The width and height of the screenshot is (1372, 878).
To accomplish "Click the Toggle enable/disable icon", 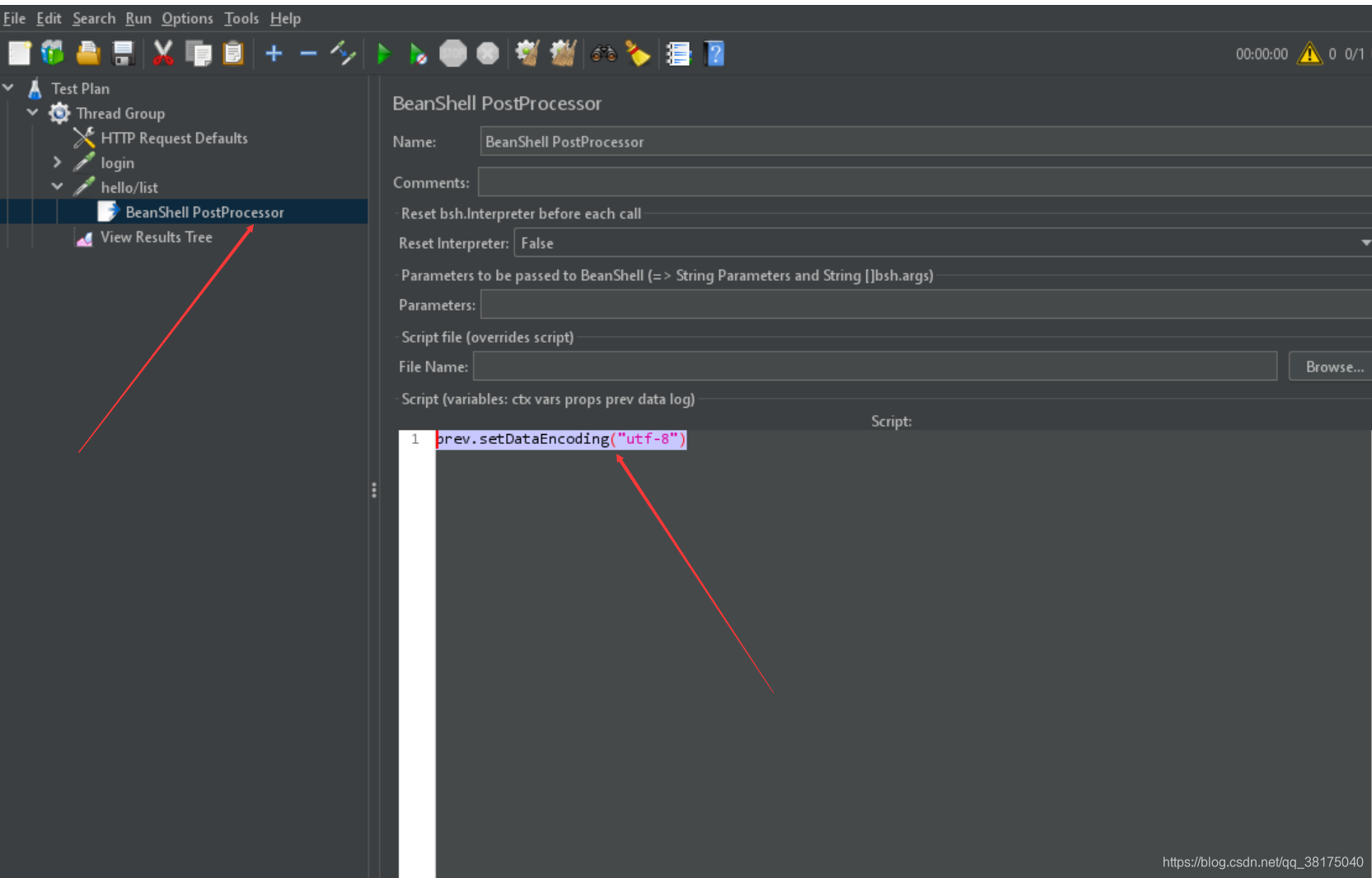I will [343, 54].
